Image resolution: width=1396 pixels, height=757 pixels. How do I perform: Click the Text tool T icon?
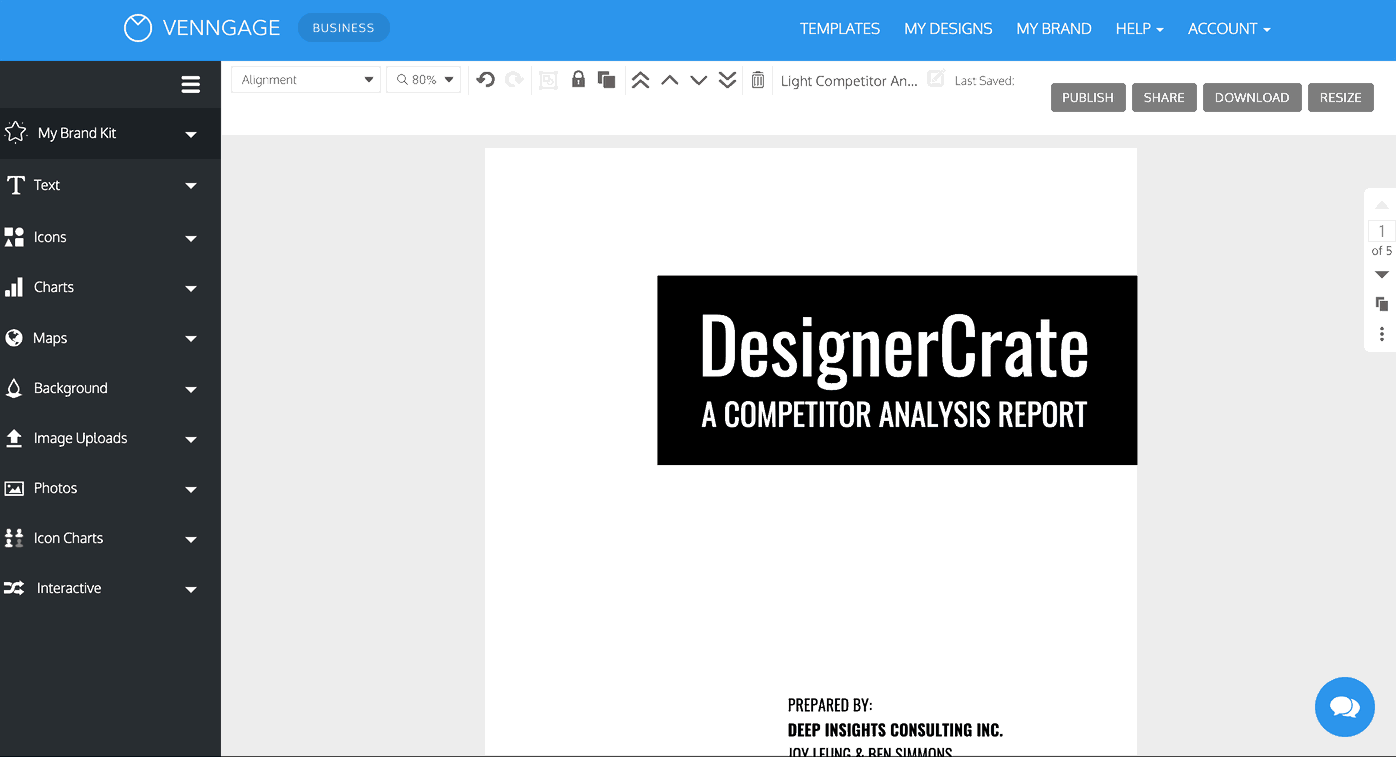pos(15,185)
